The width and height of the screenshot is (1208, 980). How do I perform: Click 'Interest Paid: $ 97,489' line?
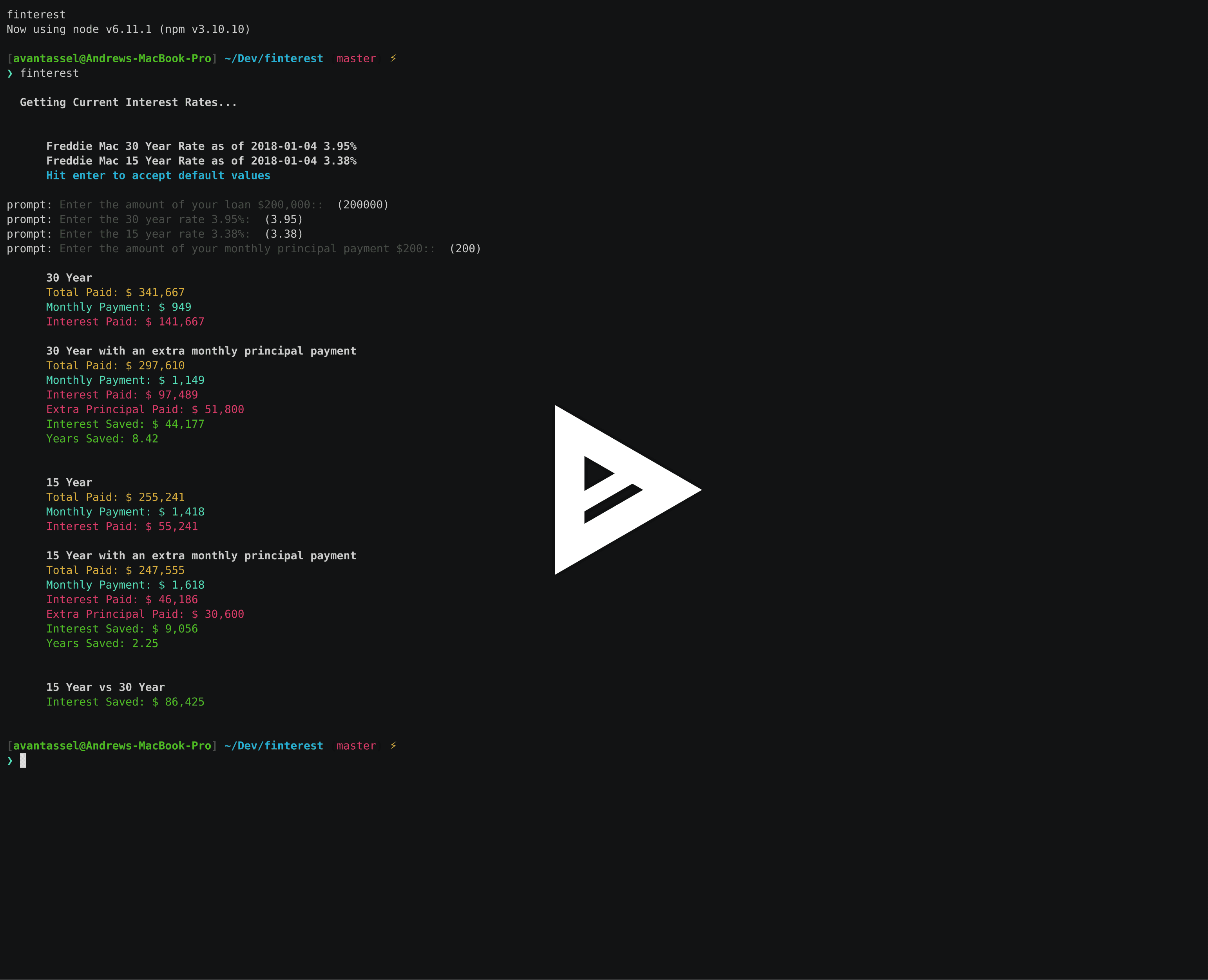(x=122, y=395)
